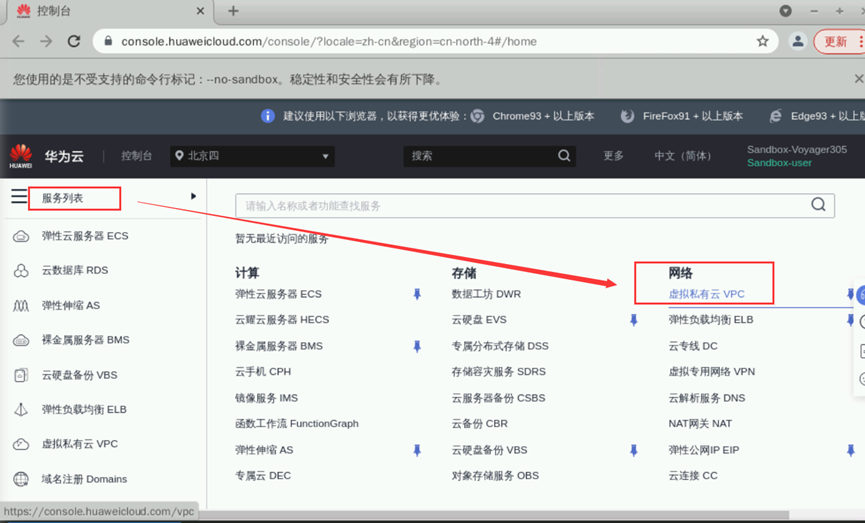Open 镜像服务 IMS
Image resolution: width=865 pixels, height=523 pixels.
(266, 398)
